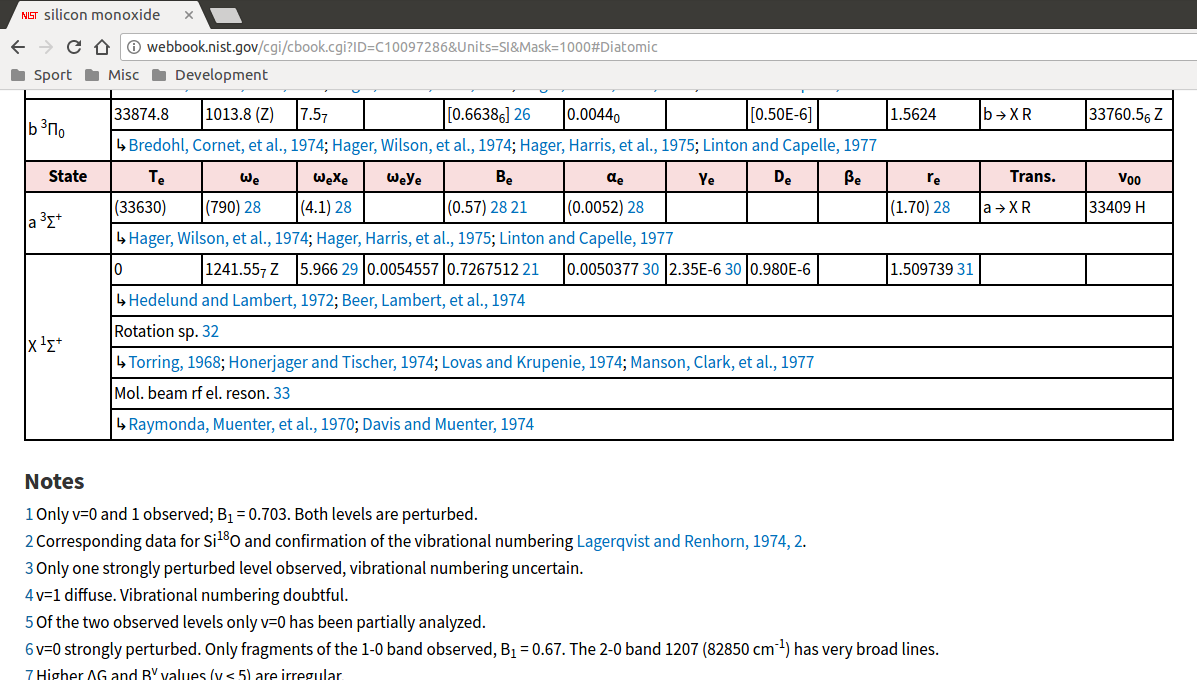Open Hager, Wilson, et al., 1974 under b state
Image resolution: width=1197 pixels, height=680 pixels.
421,145
